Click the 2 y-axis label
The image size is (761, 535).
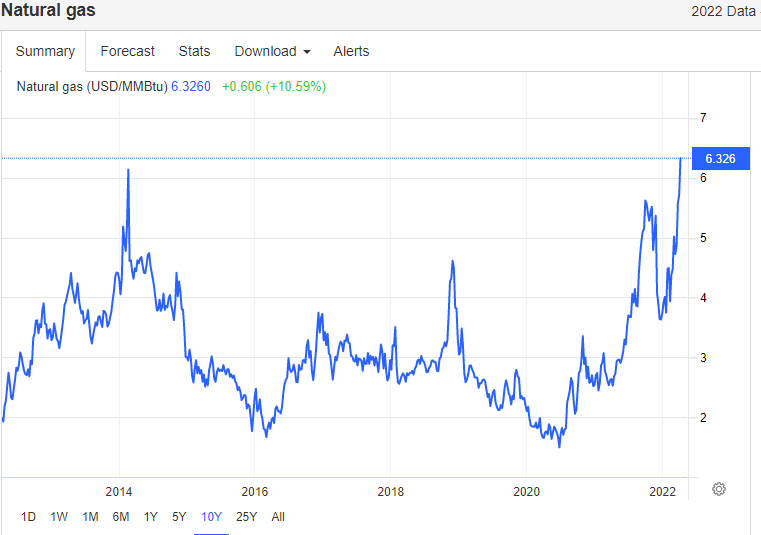click(x=703, y=418)
